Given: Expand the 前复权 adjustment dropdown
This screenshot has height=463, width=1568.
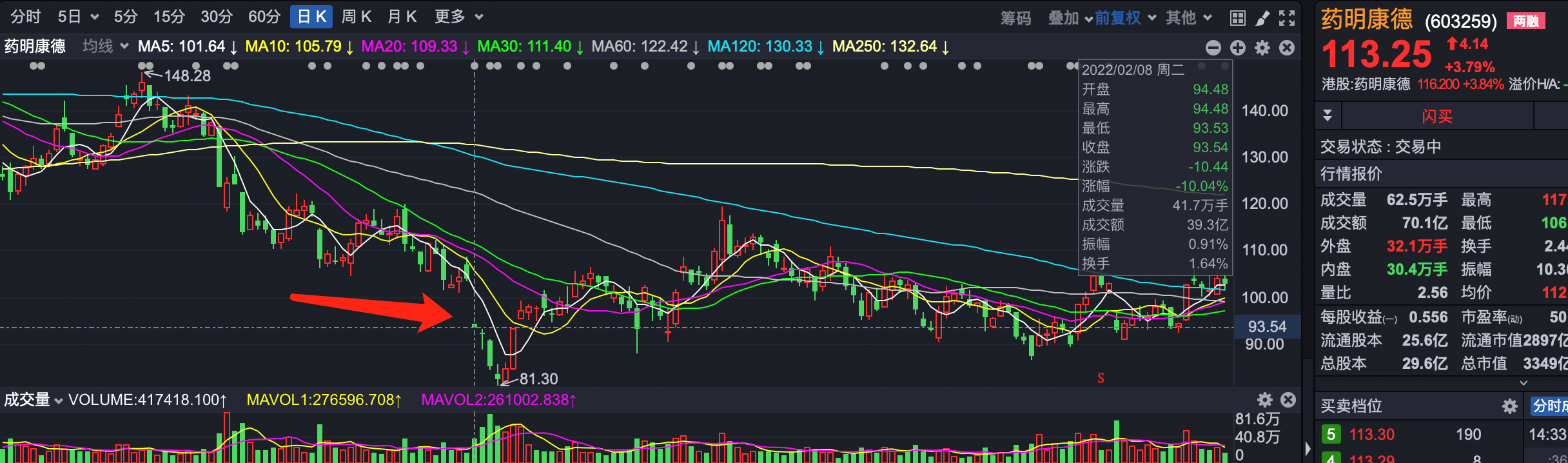Looking at the screenshot, I should click(1124, 17).
